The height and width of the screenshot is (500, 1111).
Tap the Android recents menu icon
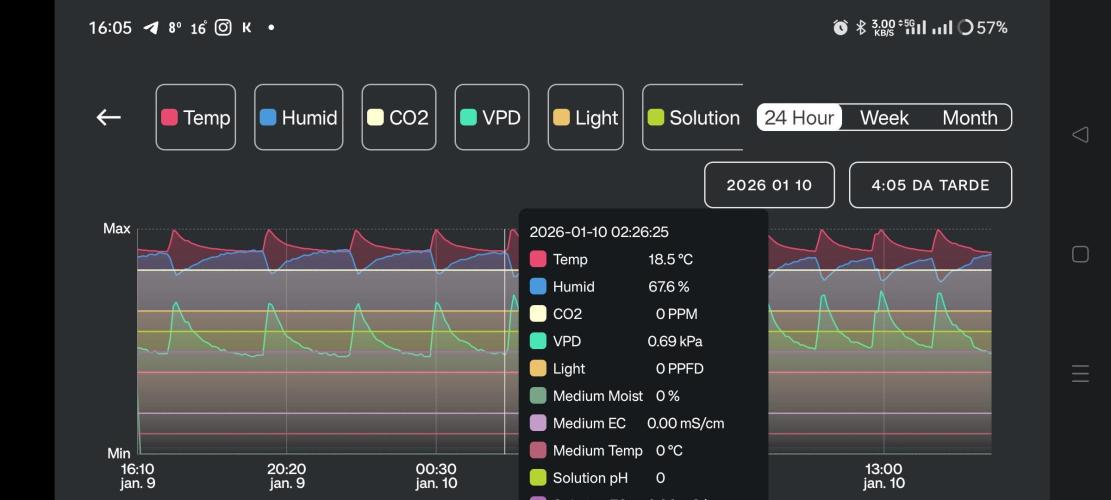(1080, 374)
